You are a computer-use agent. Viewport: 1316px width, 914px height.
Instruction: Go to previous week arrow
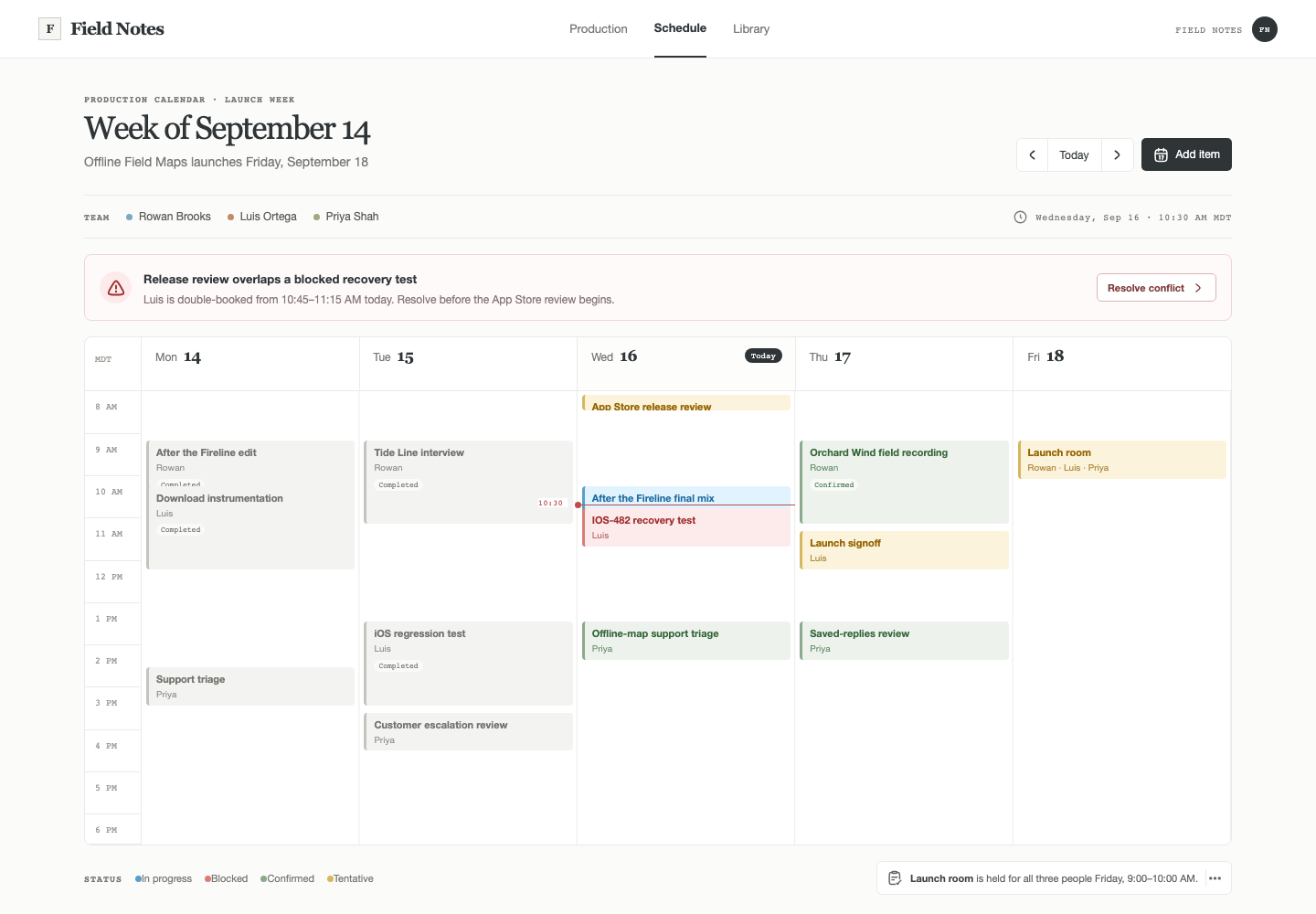(x=1033, y=154)
